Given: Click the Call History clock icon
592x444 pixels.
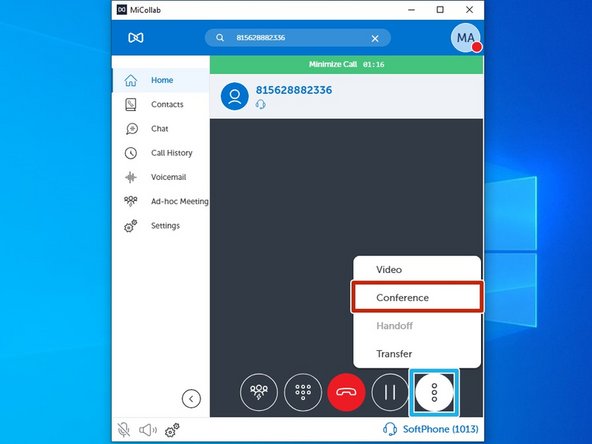Looking at the screenshot, I should [131, 153].
